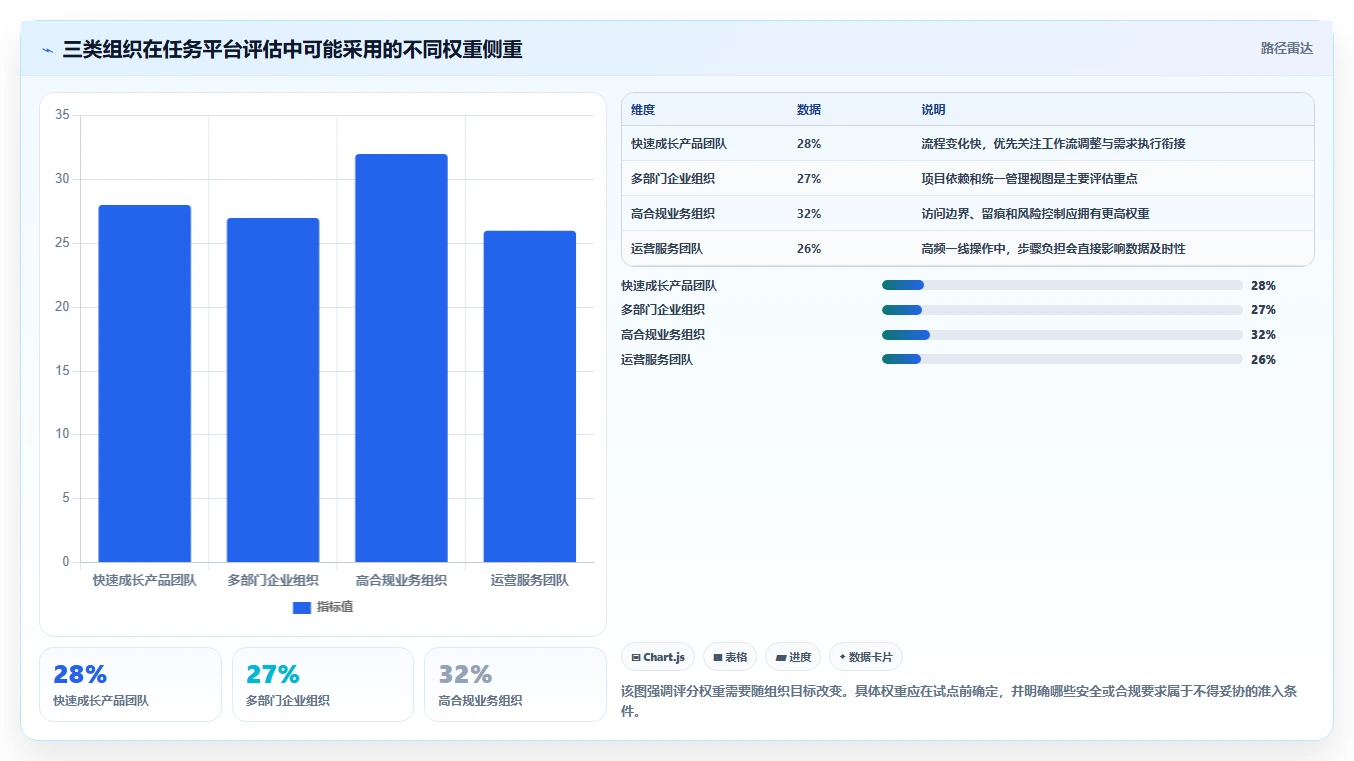Select the 进度 tag chip
Screen dimensions: 1354x761
793,657
